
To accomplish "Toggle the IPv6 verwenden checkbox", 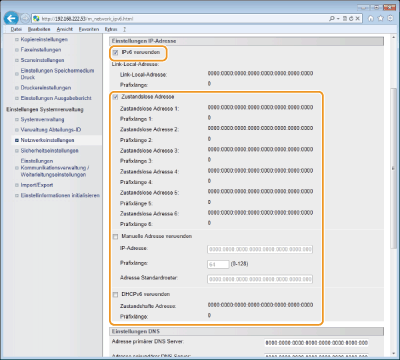I will [115, 52].
